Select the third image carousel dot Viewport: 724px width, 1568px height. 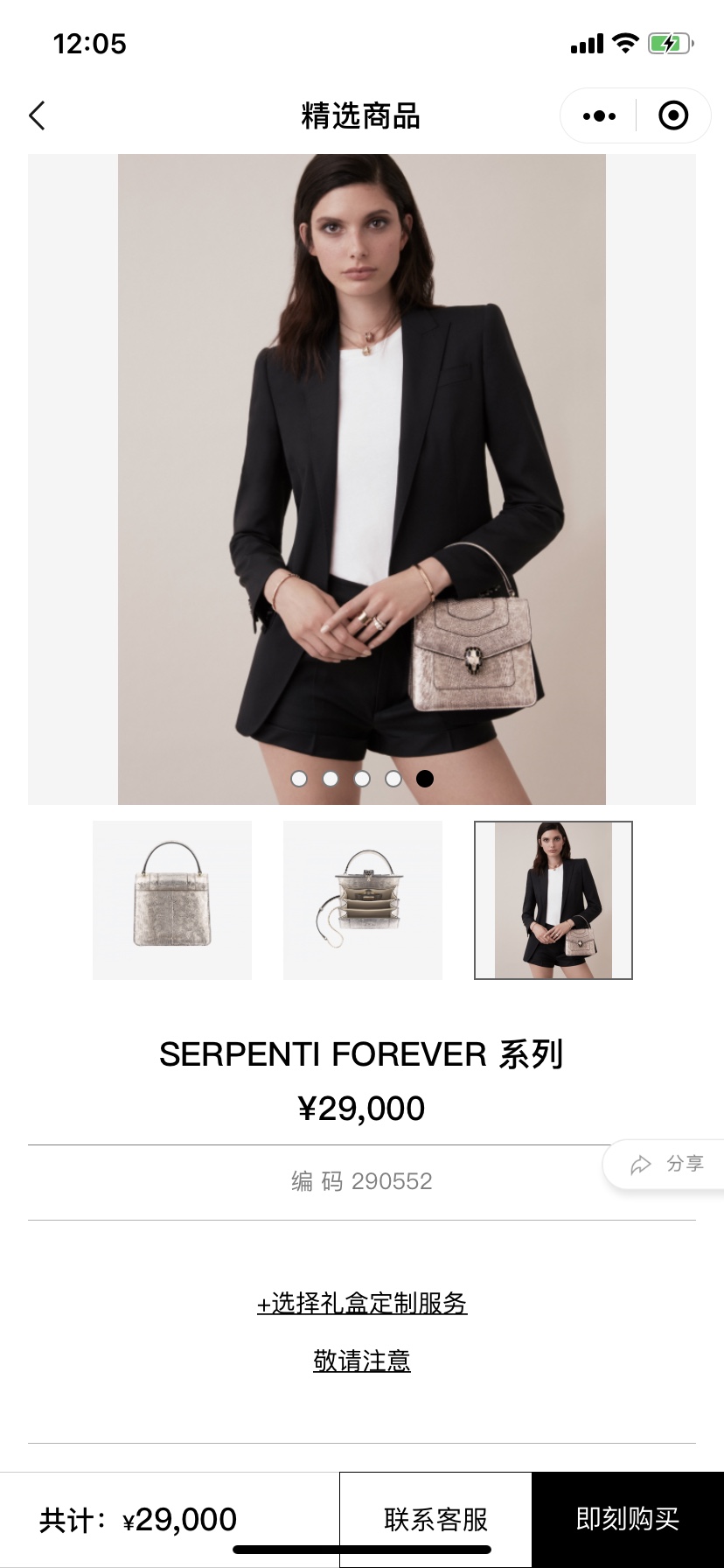tap(362, 779)
